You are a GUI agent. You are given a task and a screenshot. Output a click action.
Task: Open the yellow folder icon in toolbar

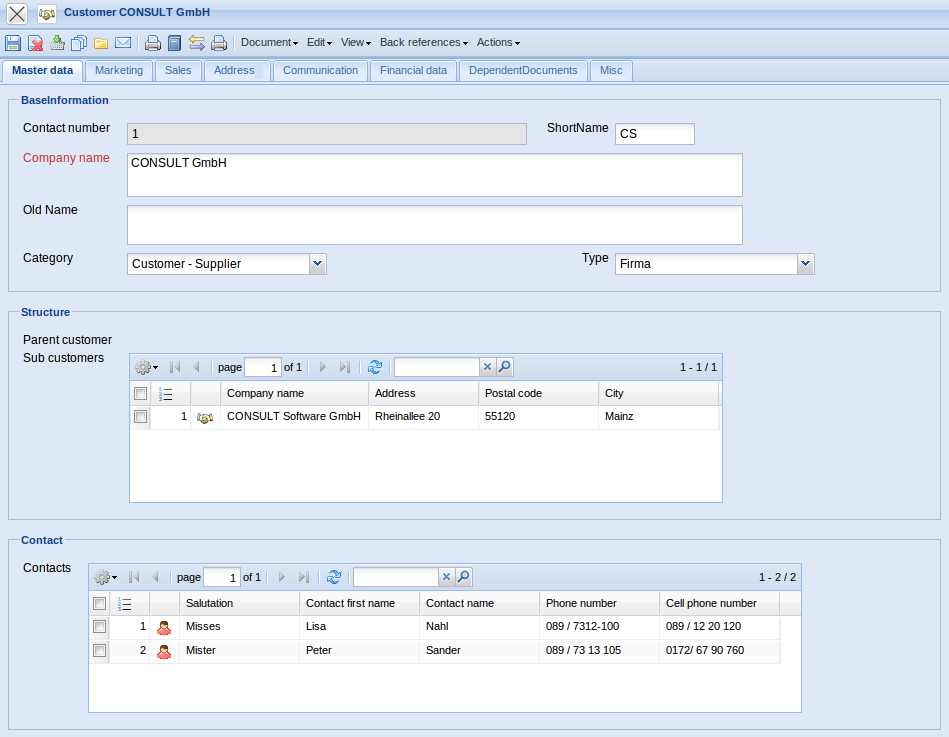101,43
